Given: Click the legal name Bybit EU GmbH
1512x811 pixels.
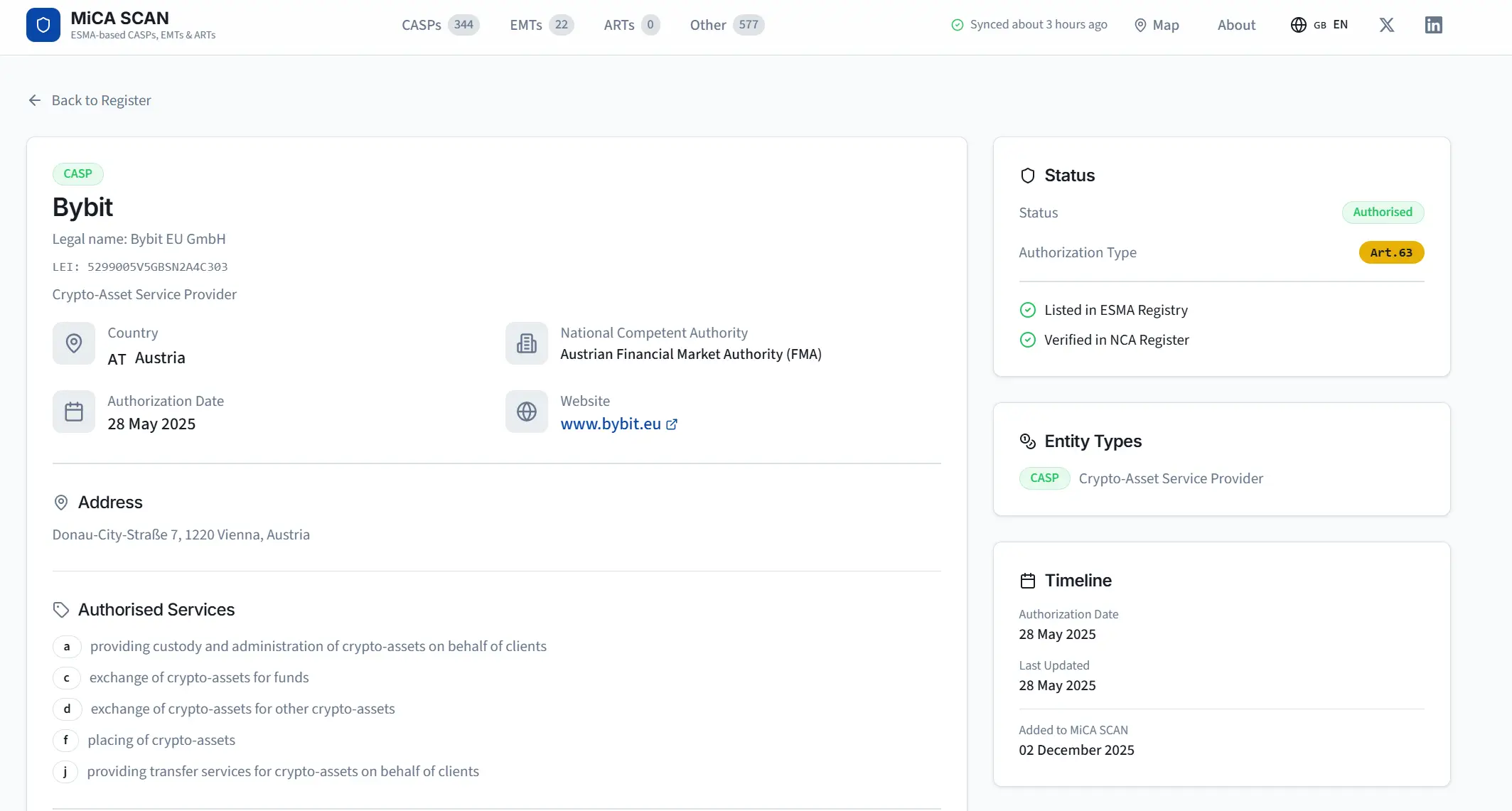Looking at the screenshot, I should pos(178,240).
